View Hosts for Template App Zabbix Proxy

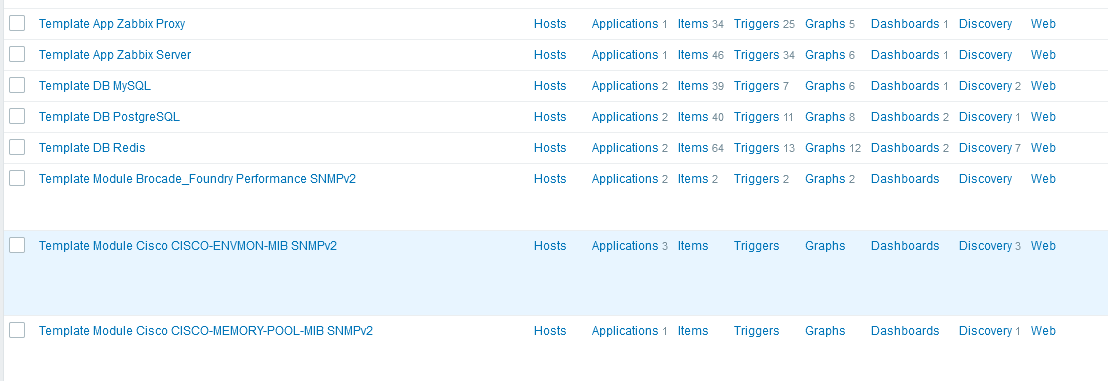coord(550,24)
